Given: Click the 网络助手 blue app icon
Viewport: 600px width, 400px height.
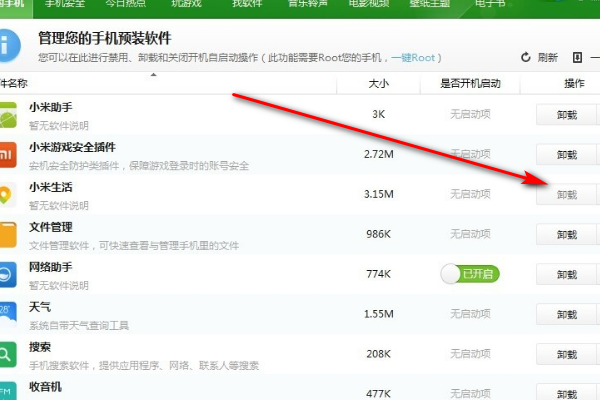Looking at the screenshot, I should 8,274.
